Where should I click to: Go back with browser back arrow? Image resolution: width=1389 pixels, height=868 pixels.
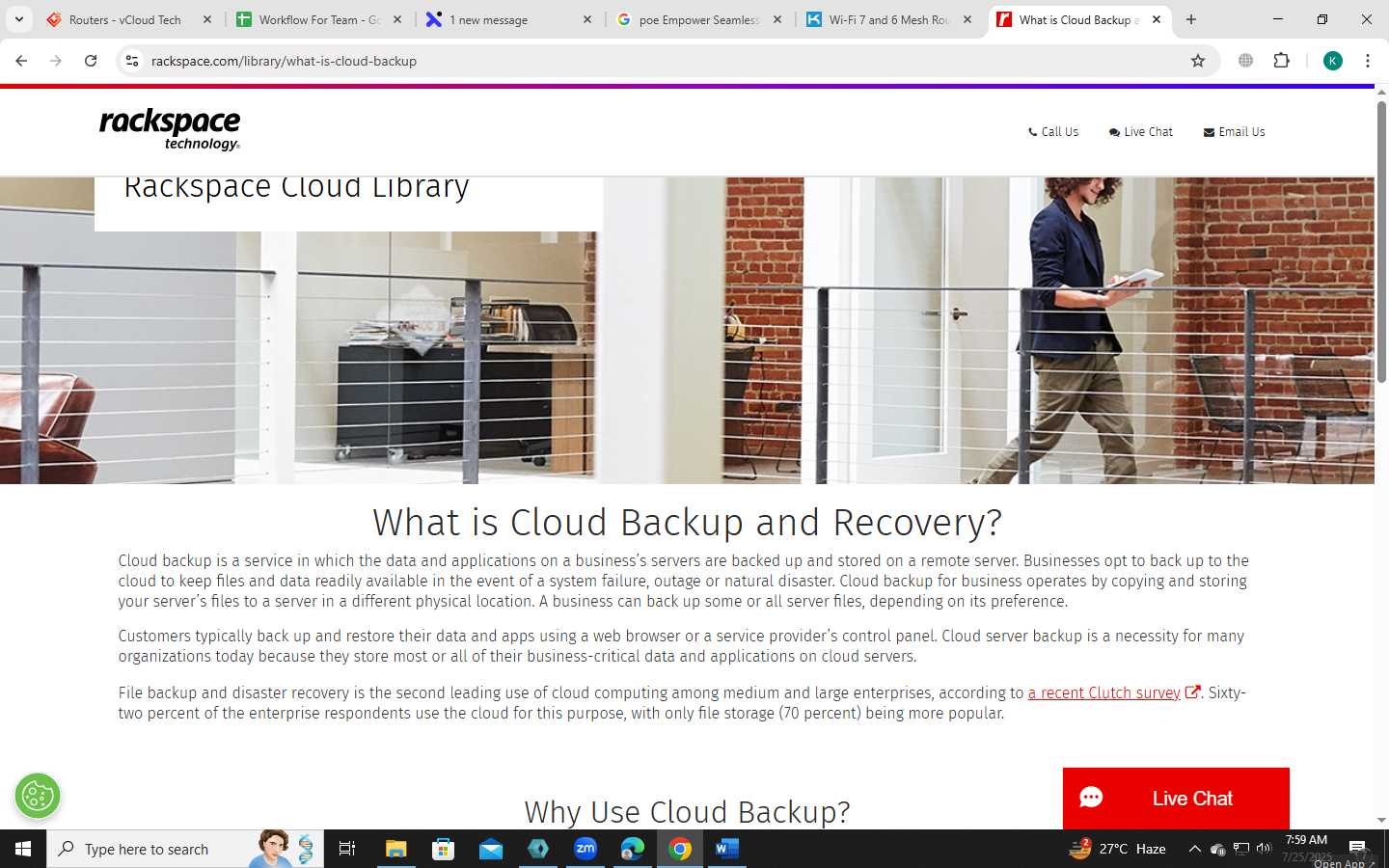(21, 61)
